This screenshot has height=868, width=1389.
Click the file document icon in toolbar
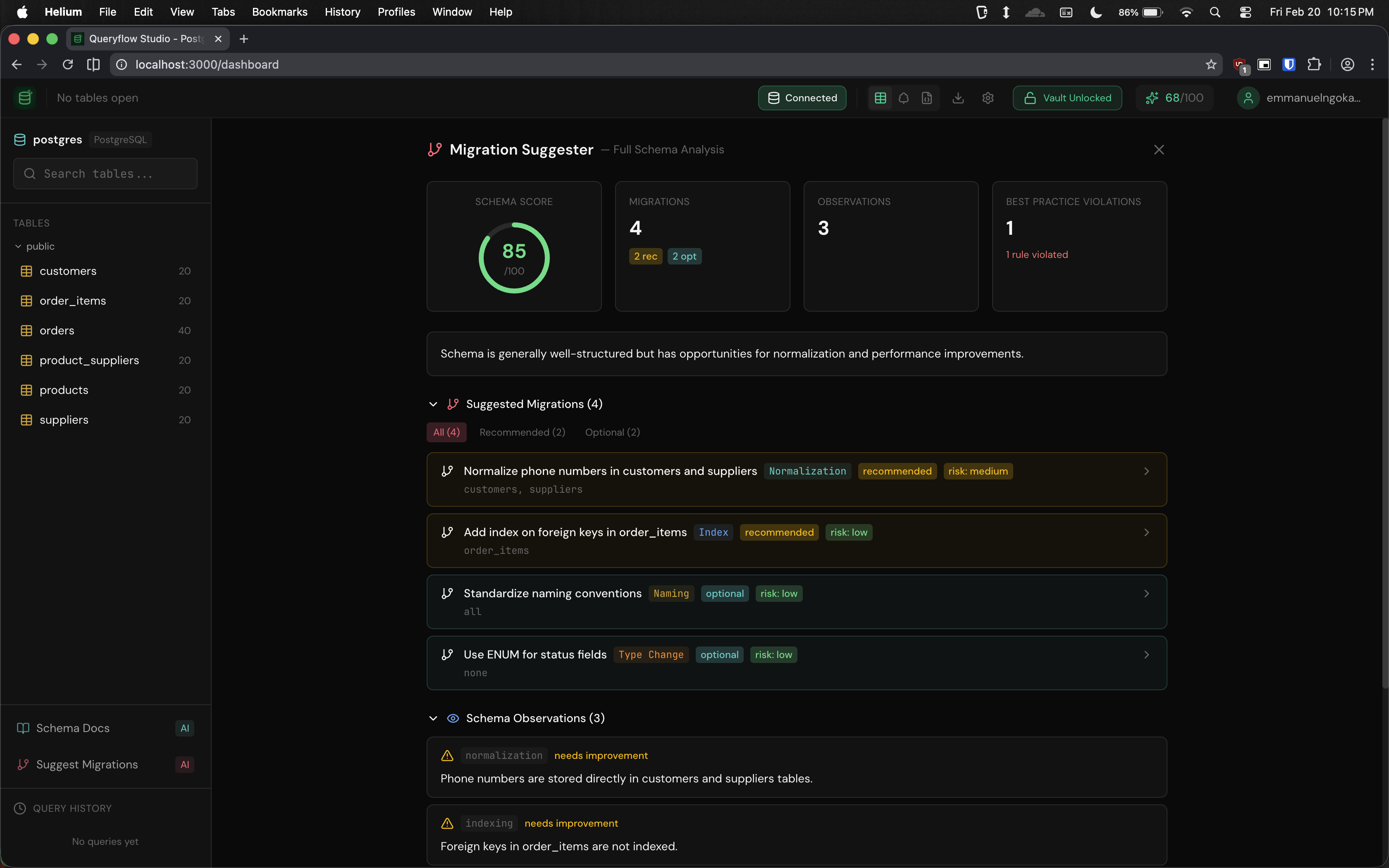coord(927,98)
